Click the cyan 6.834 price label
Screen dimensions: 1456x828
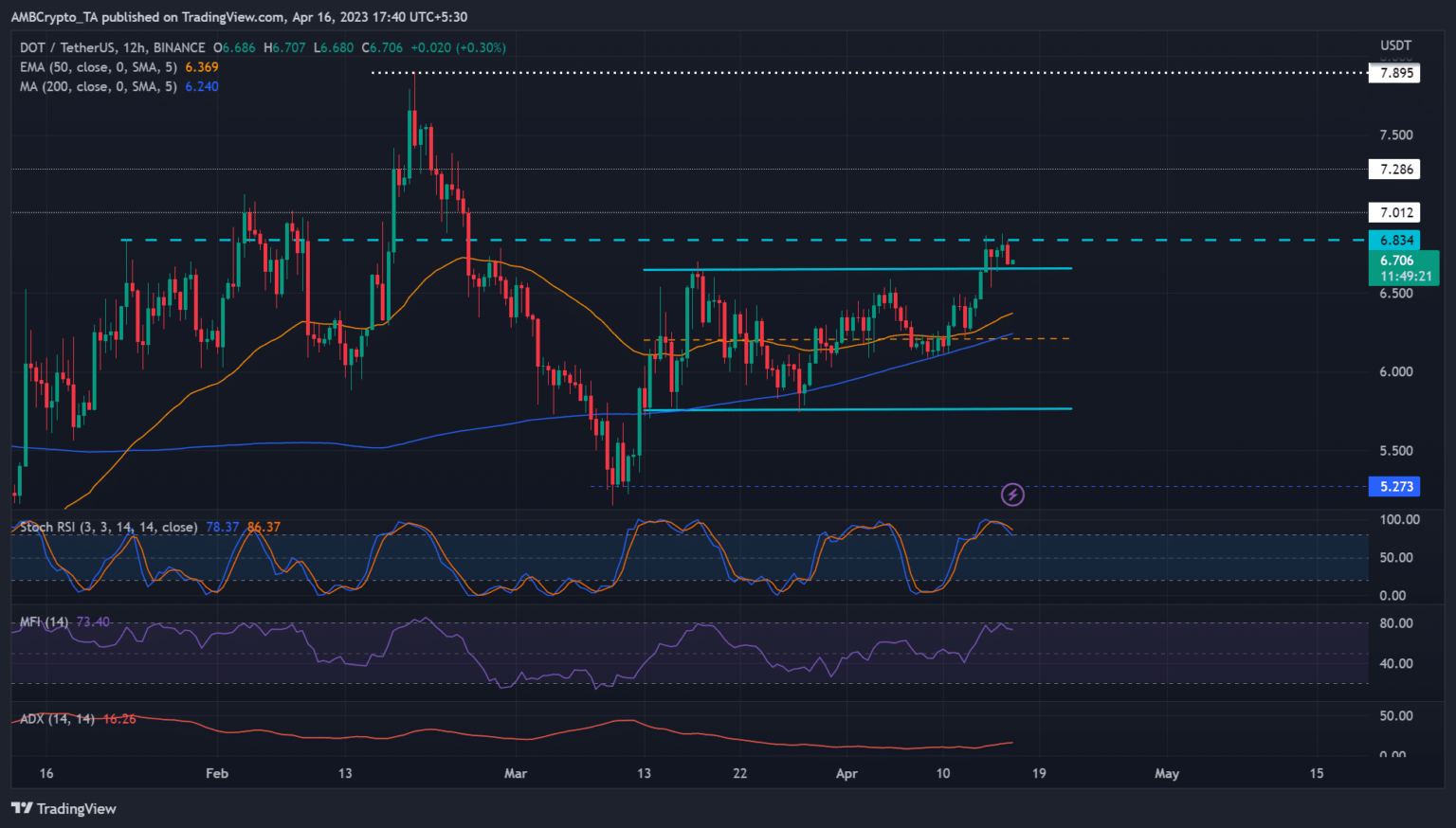point(1394,241)
